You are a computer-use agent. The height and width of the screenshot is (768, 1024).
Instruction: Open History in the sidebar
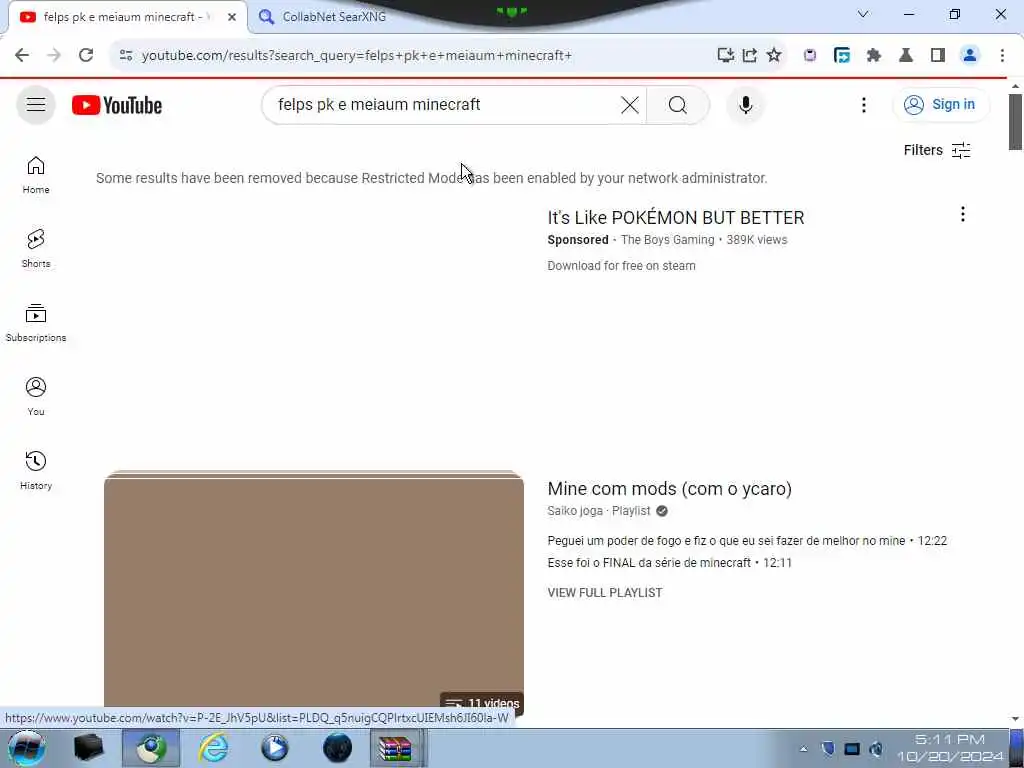click(x=36, y=470)
